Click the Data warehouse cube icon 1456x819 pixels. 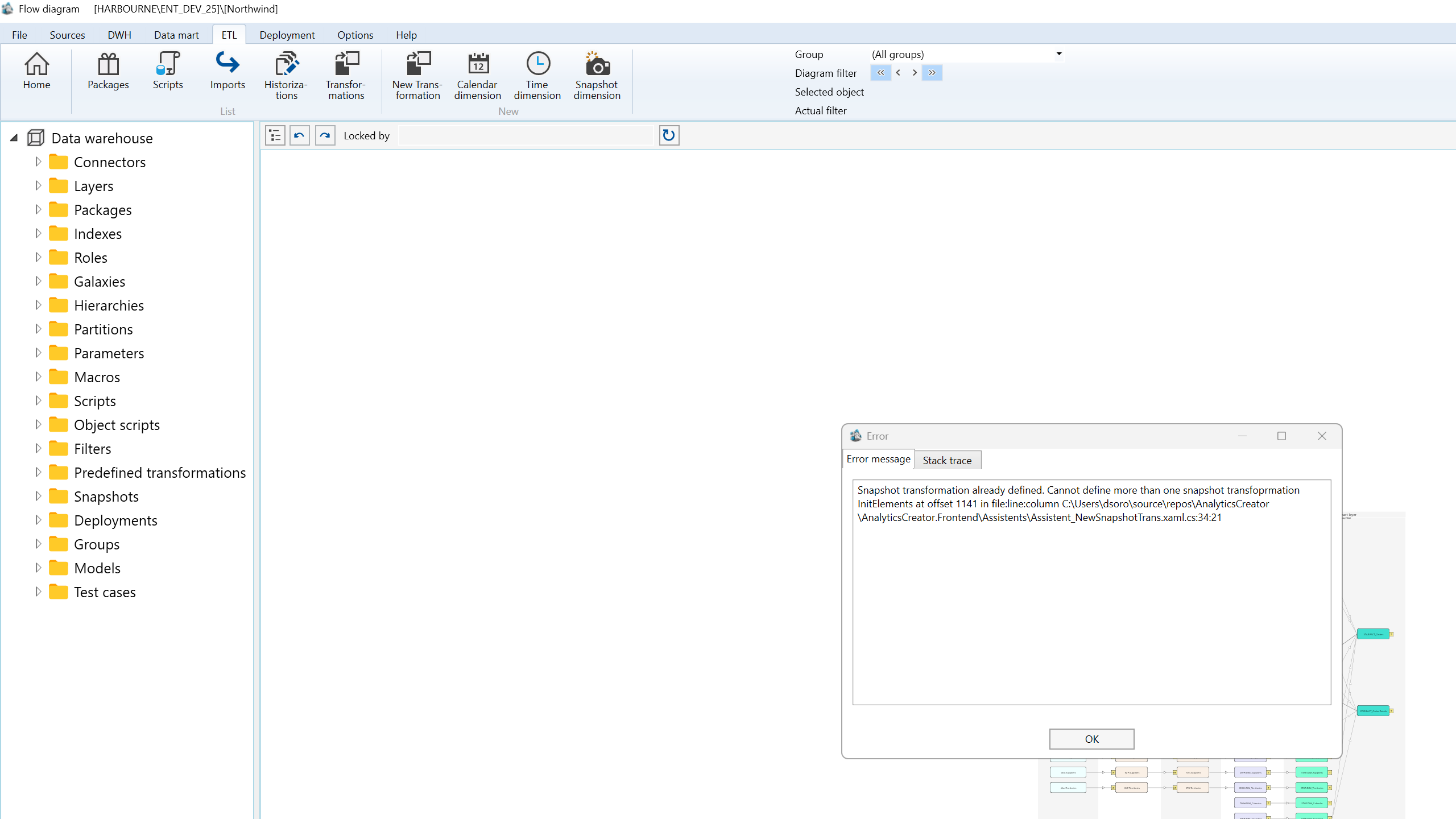click(36, 138)
